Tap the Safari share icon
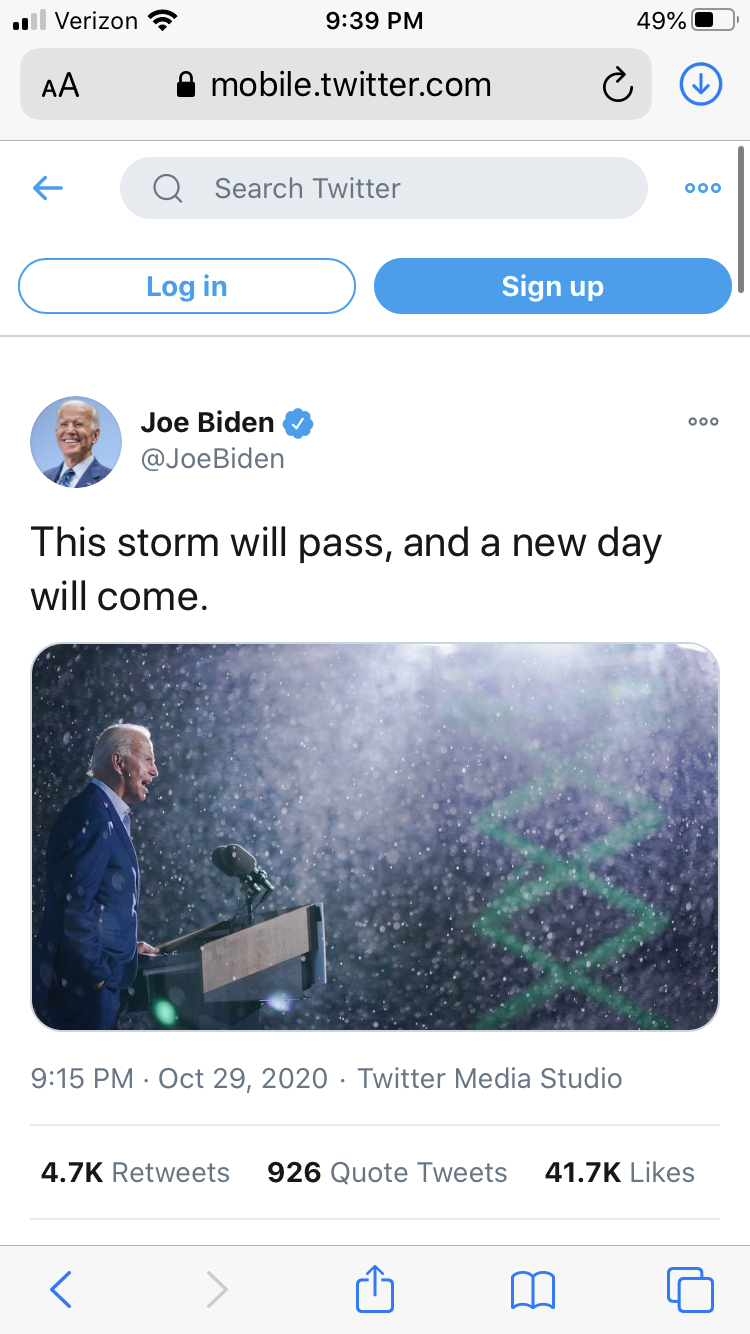This screenshot has width=750, height=1334. [375, 1288]
